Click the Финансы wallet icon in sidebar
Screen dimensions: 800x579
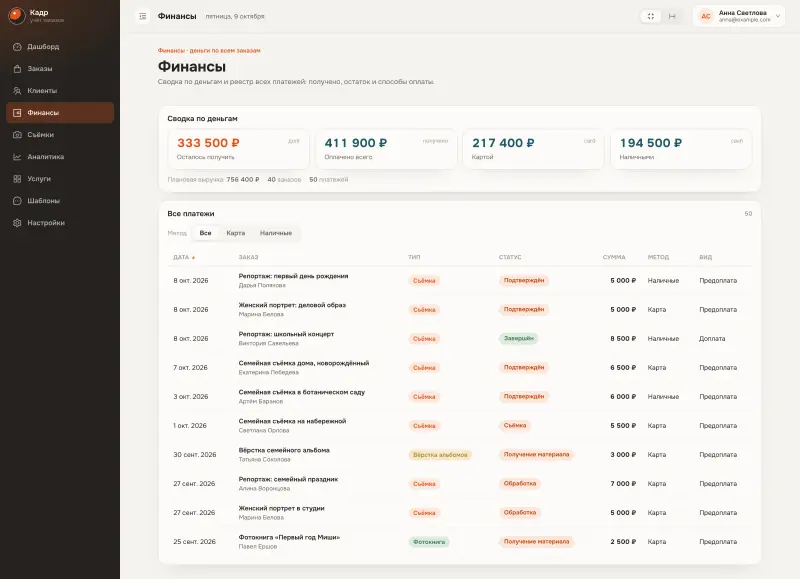coord(17,113)
